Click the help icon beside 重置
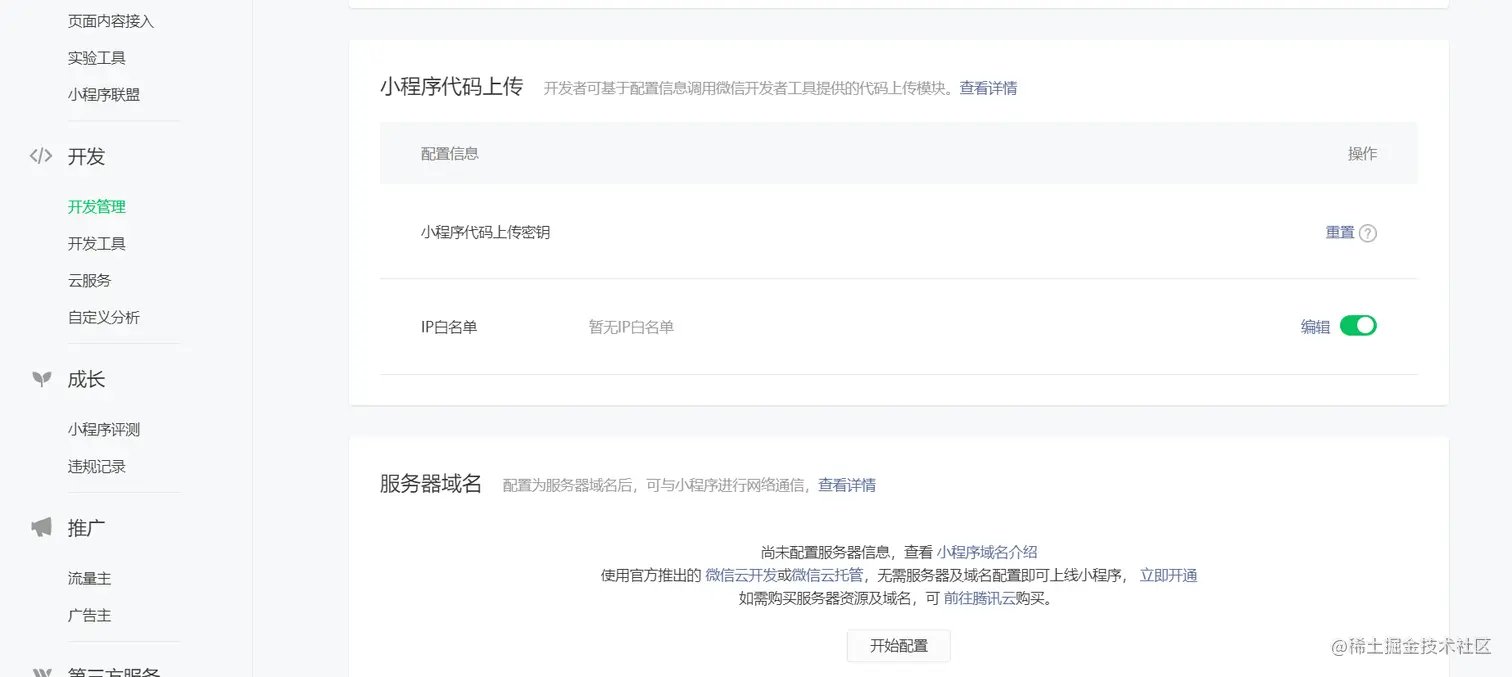Screen dimensions: 1512x677 (1368, 233)
